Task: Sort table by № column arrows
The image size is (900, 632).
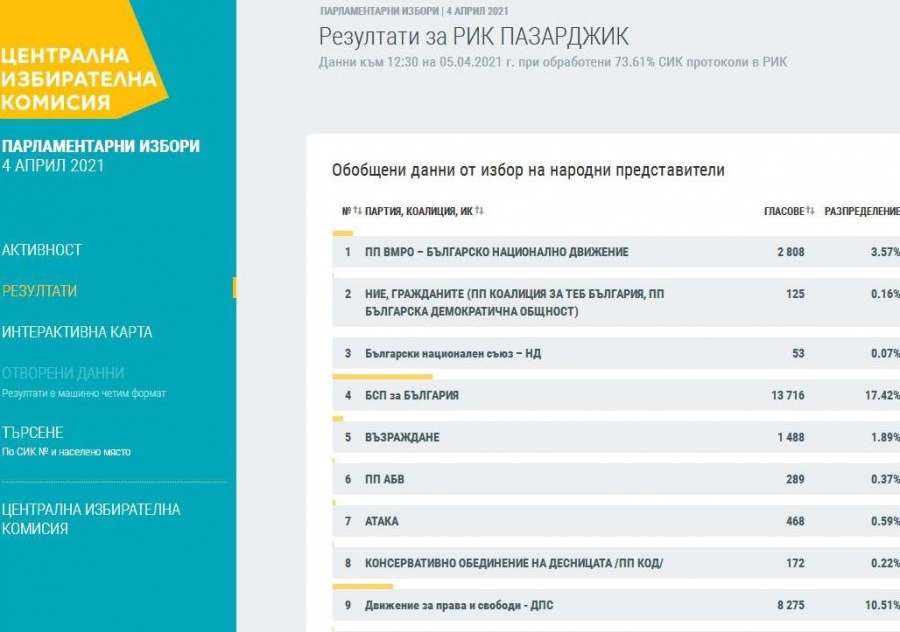Action: 357,211
